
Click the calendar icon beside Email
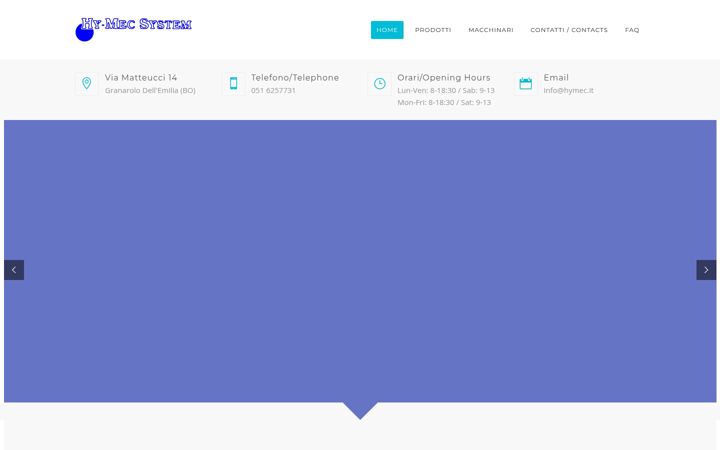[x=526, y=84]
